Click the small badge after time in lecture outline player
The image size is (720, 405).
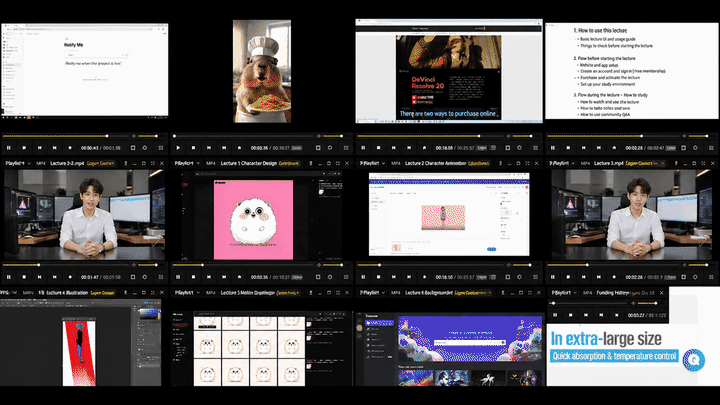pyautogui.click(x=671, y=148)
